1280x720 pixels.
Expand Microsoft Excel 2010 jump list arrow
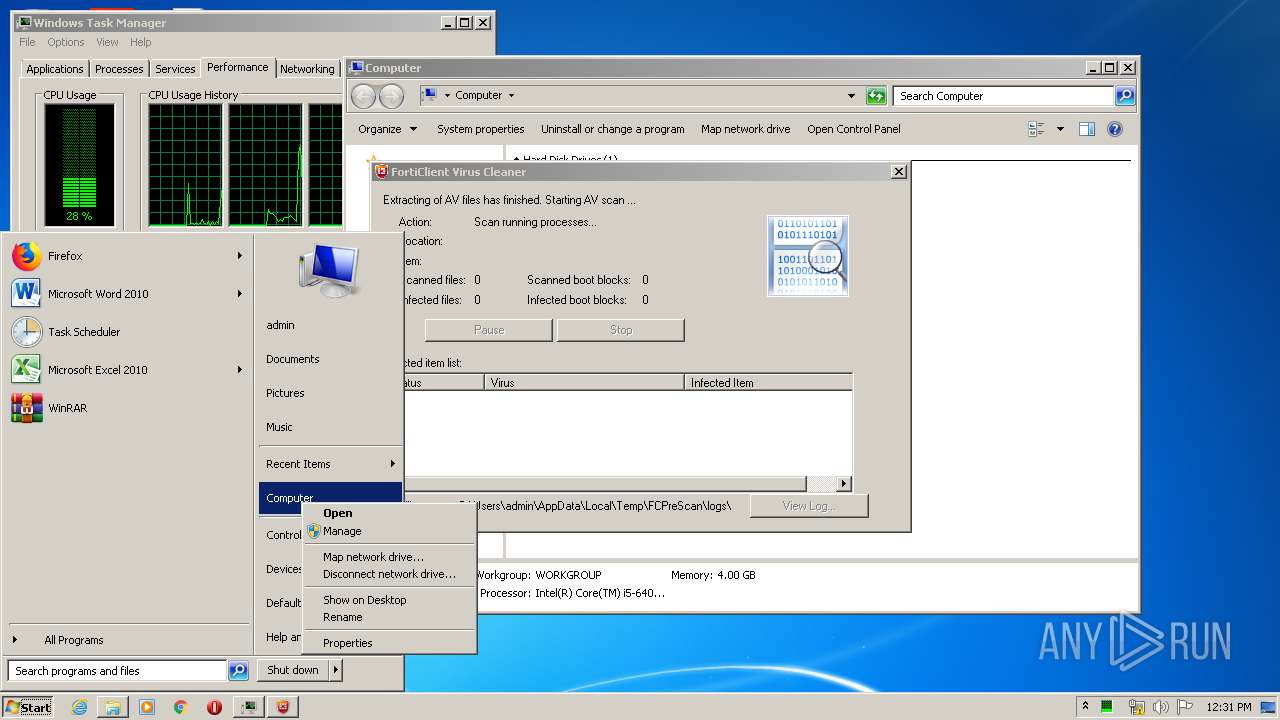click(240, 370)
